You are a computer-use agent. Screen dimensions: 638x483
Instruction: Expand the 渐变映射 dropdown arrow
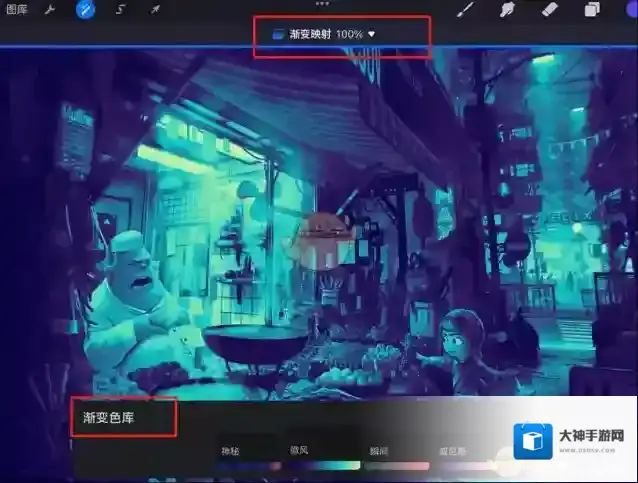[371, 34]
